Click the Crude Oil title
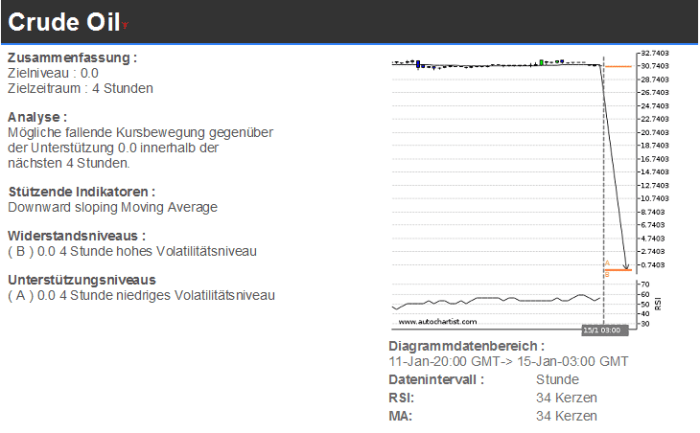The width and height of the screenshot is (700, 433). click(x=63, y=22)
